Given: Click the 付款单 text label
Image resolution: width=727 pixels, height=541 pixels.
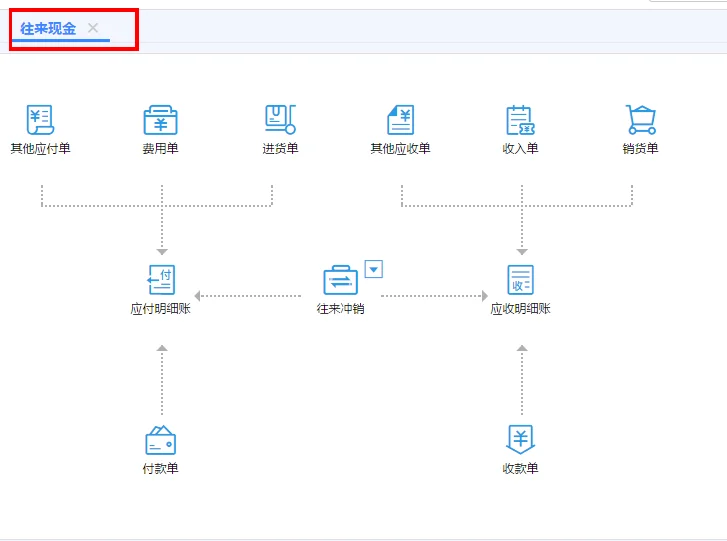Looking at the screenshot, I should tap(160, 469).
